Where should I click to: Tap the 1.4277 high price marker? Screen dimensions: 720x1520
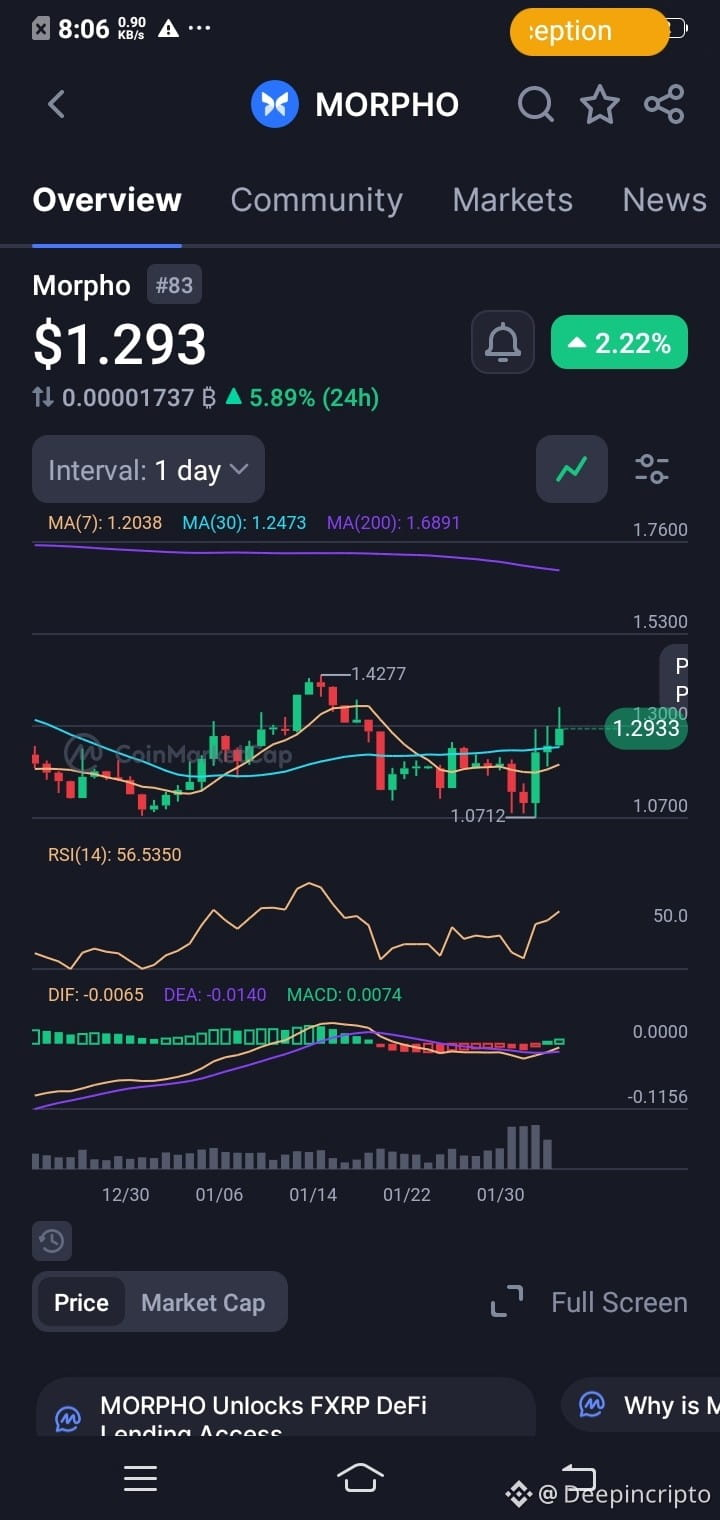pos(378,673)
